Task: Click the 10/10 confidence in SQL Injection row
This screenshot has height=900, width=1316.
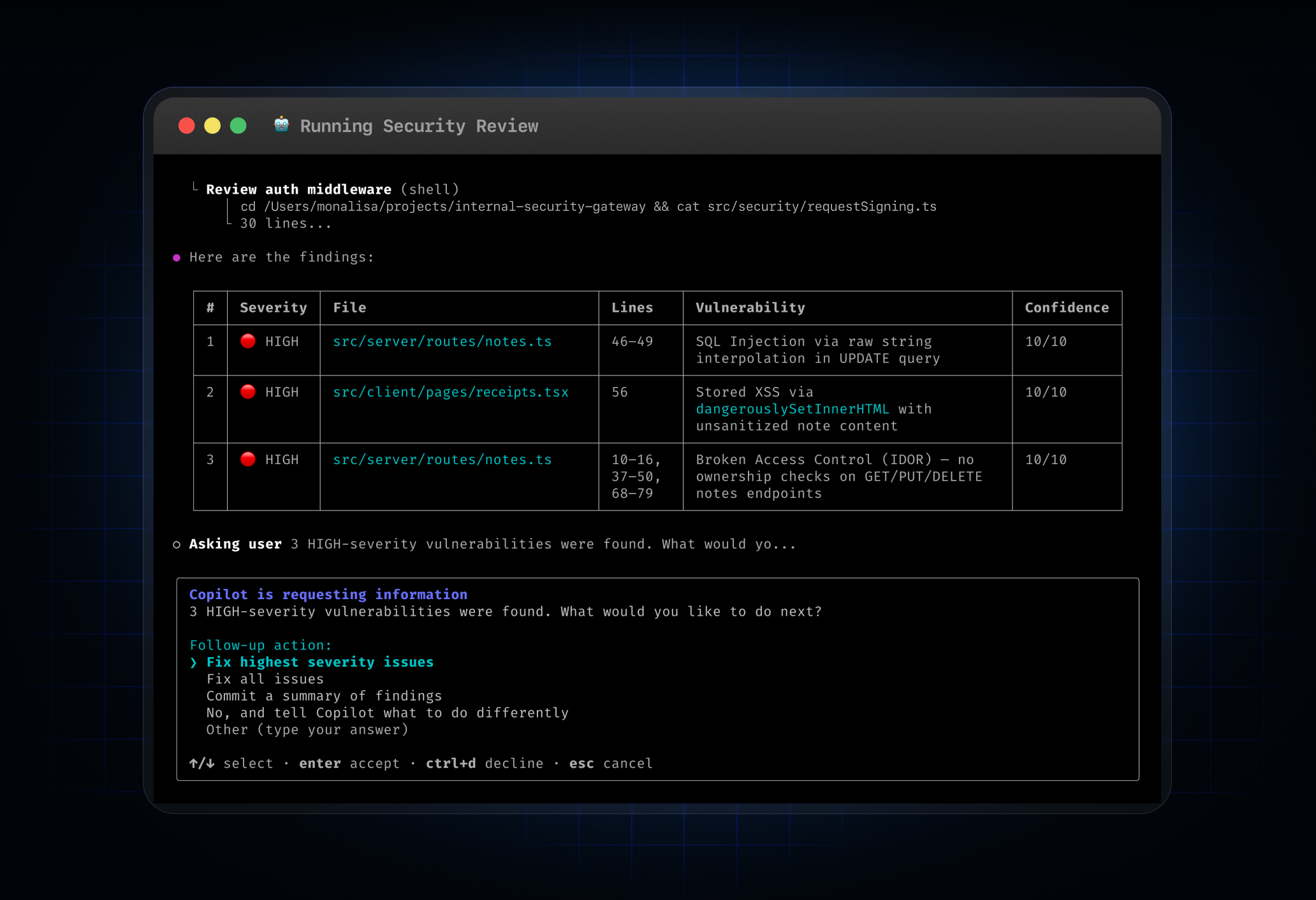Action: (x=1046, y=342)
